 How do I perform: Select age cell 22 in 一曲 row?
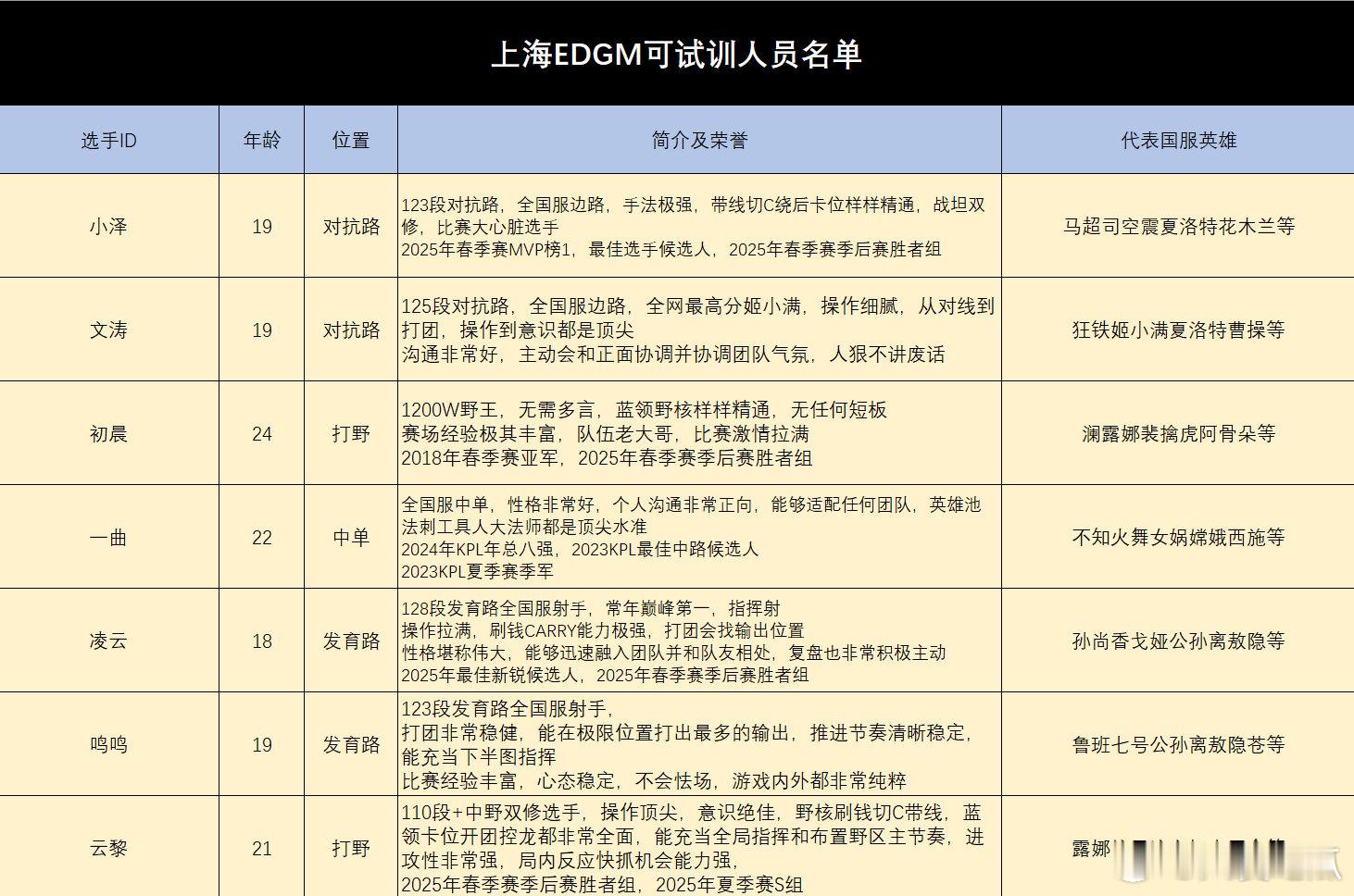[262, 537]
